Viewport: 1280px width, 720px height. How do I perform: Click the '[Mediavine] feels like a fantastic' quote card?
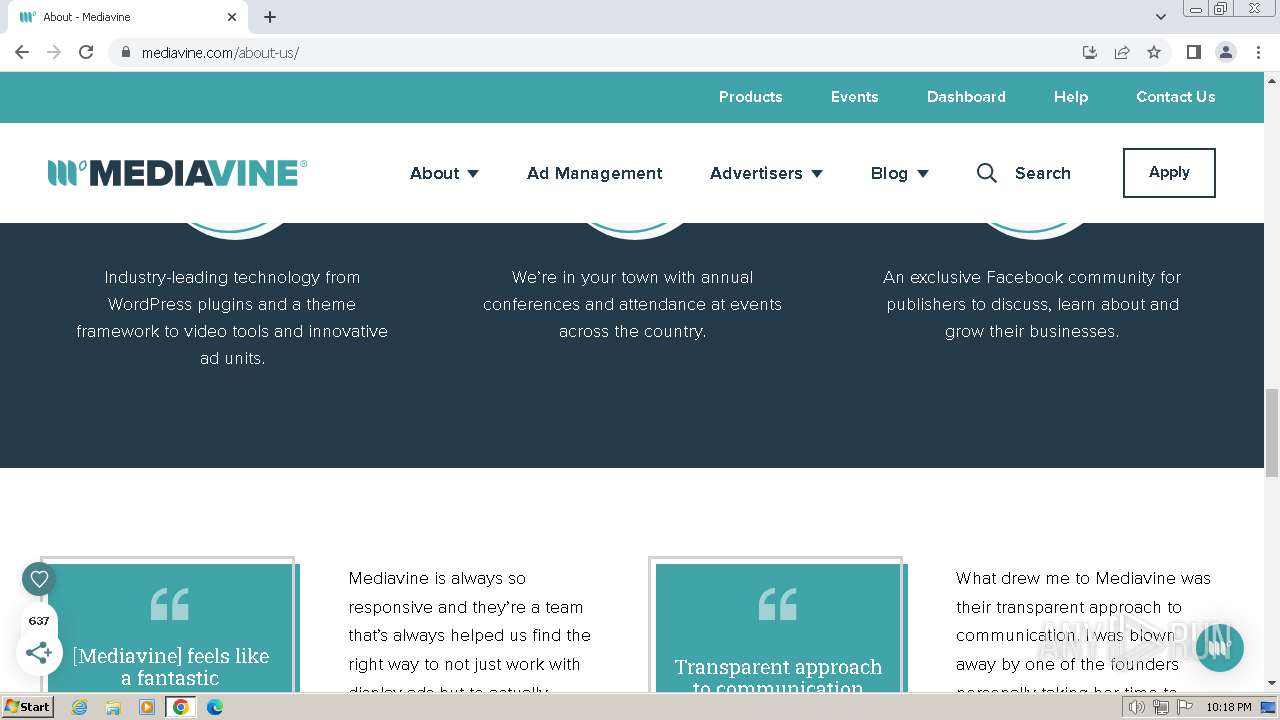171,626
